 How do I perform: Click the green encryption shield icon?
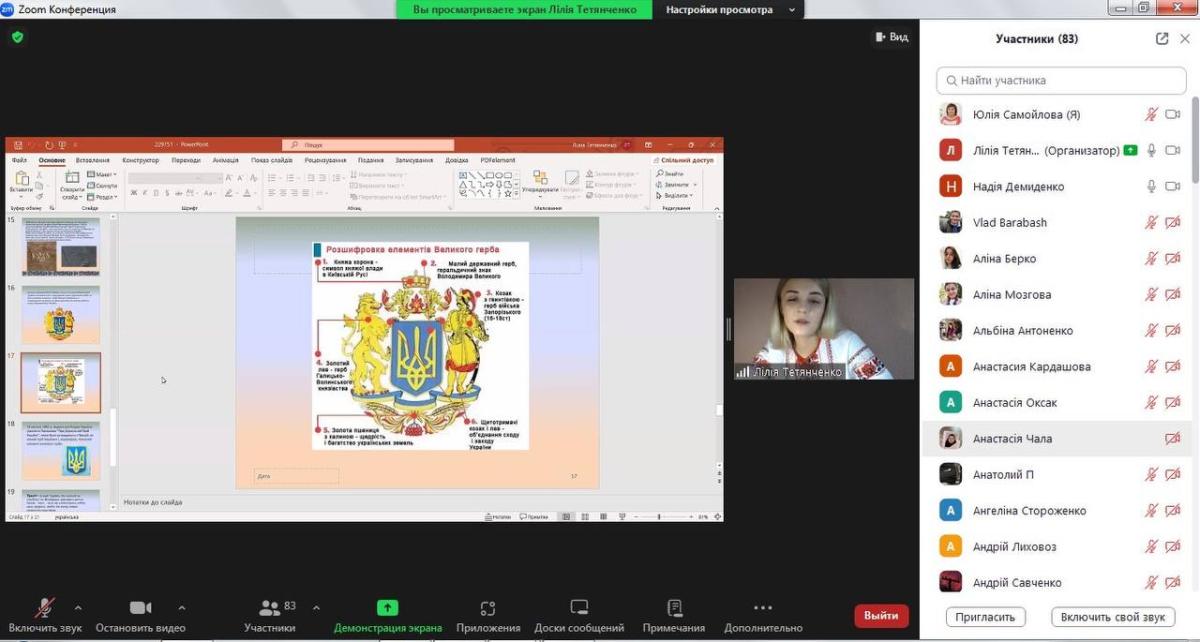click(x=17, y=37)
